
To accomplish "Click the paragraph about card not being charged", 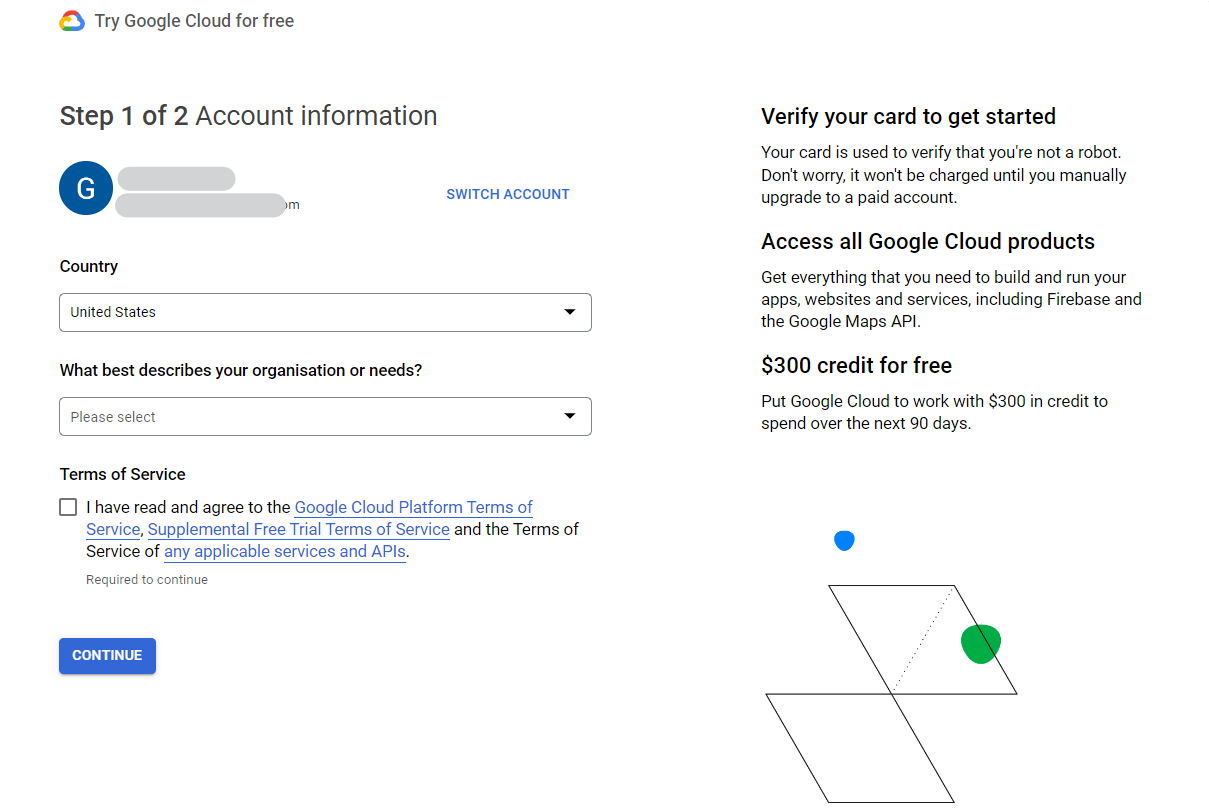I will 944,175.
